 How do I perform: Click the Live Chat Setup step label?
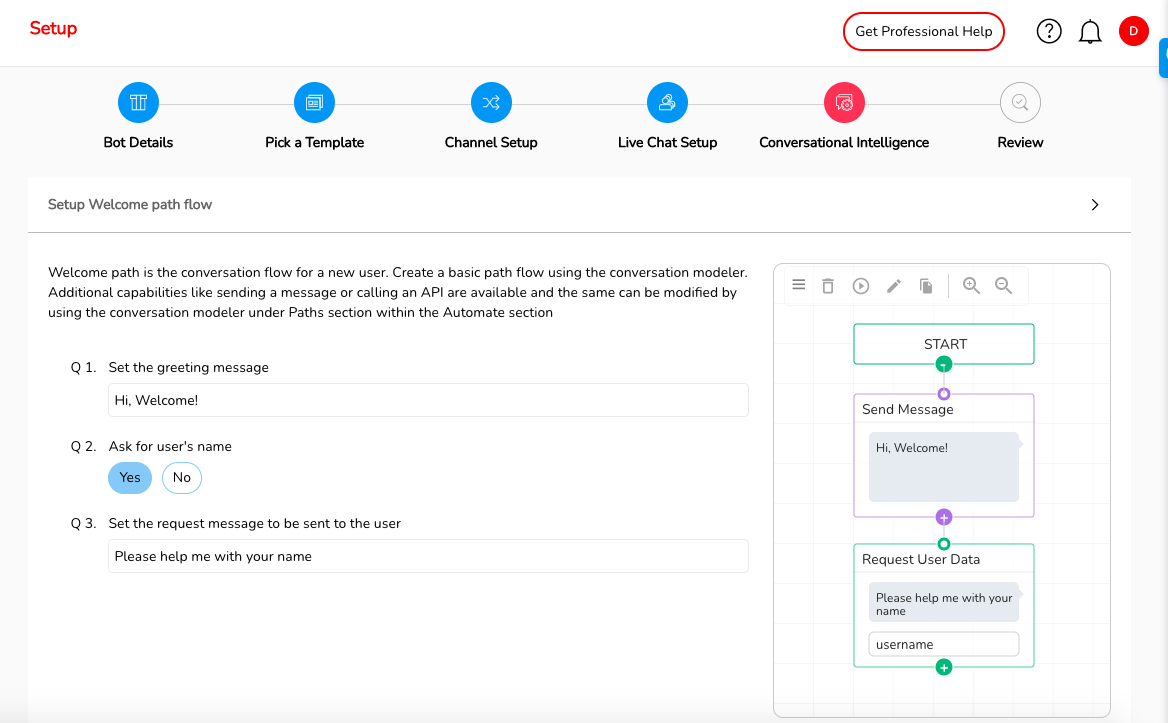[x=667, y=142]
